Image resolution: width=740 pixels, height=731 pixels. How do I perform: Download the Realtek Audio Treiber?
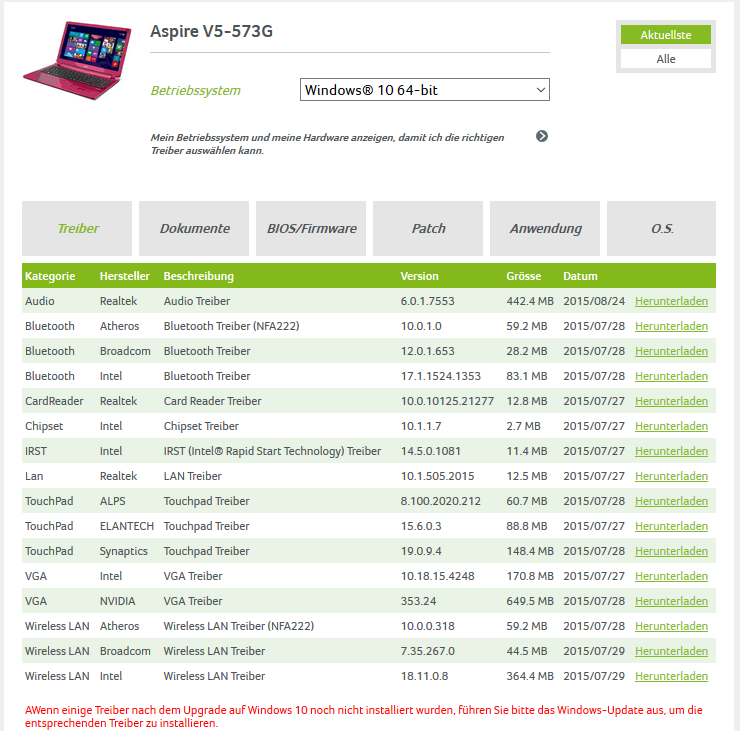coord(671,301)
